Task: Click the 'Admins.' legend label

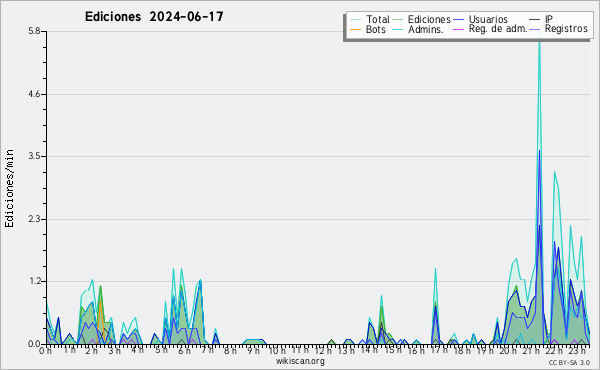Action: click(426, 29)
